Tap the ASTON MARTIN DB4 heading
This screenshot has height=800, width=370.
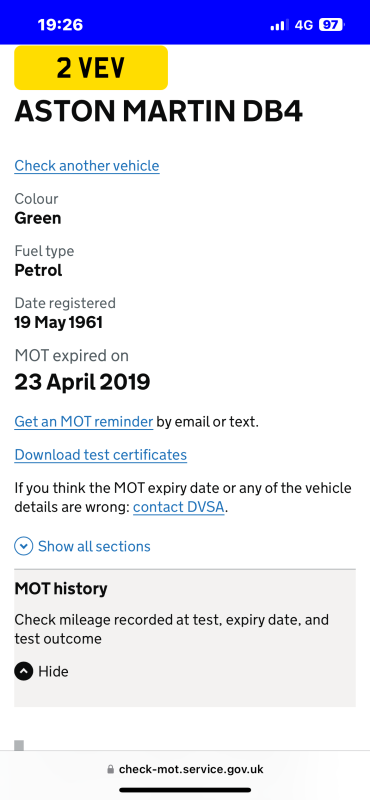click(x=159, y=112)
